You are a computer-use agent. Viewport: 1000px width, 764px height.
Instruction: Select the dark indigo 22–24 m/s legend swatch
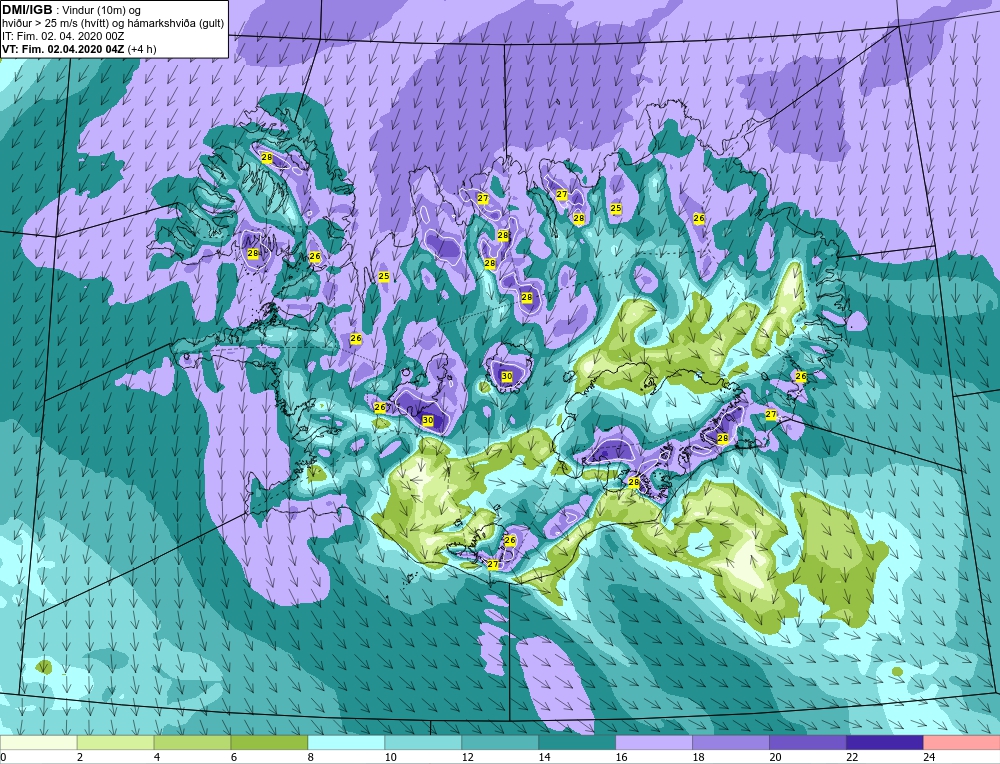885,743
